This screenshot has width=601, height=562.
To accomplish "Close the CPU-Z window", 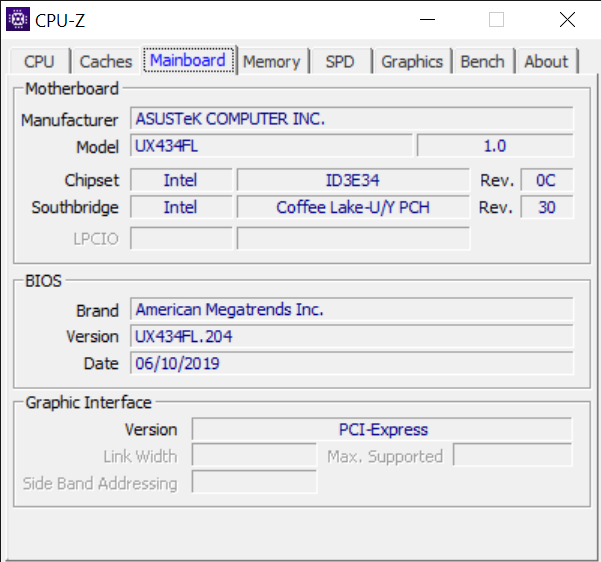I will 567,19.
